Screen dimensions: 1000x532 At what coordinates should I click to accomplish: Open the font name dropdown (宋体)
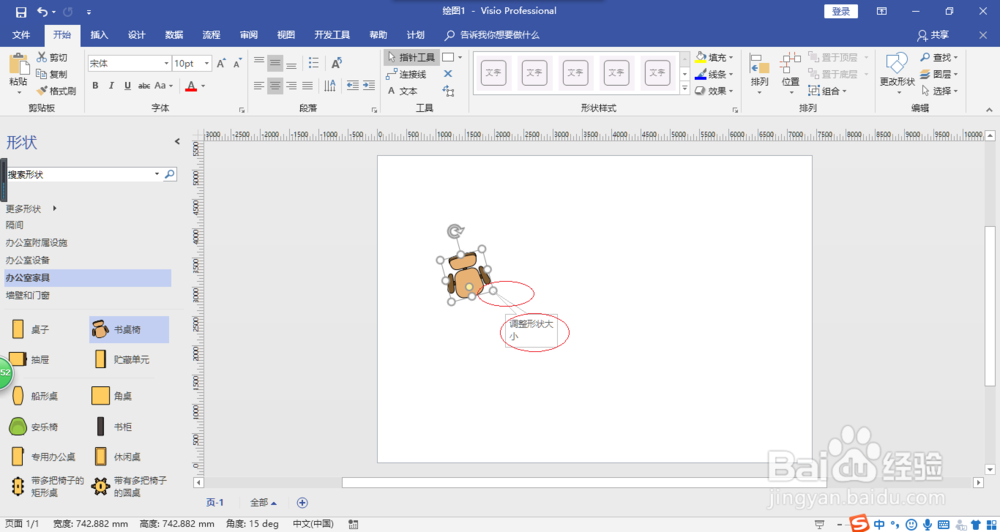pos(167,64)
